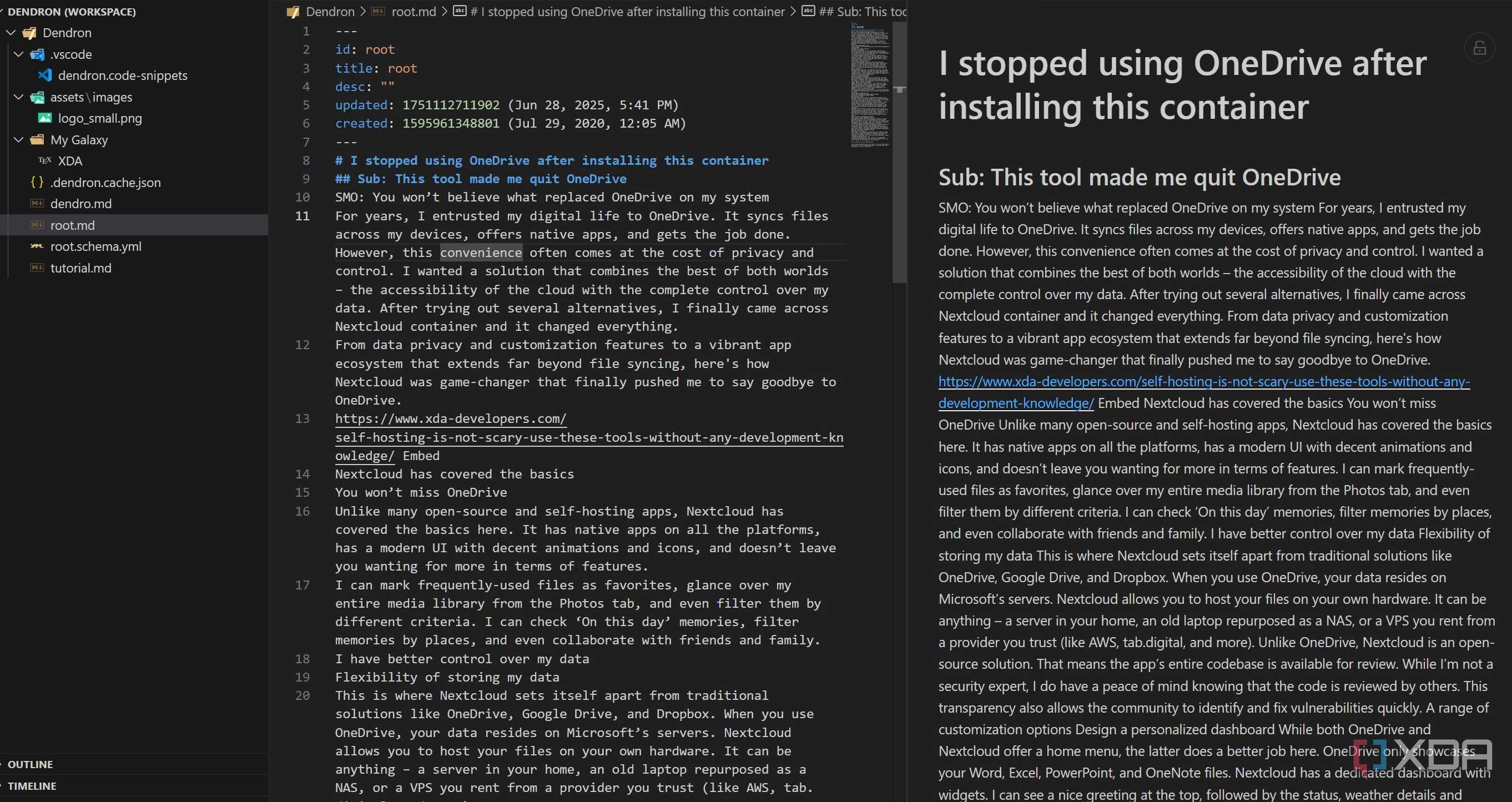Click the 'title: root' frontmatter line
The image size is (1512, 802).
point(376,68)
